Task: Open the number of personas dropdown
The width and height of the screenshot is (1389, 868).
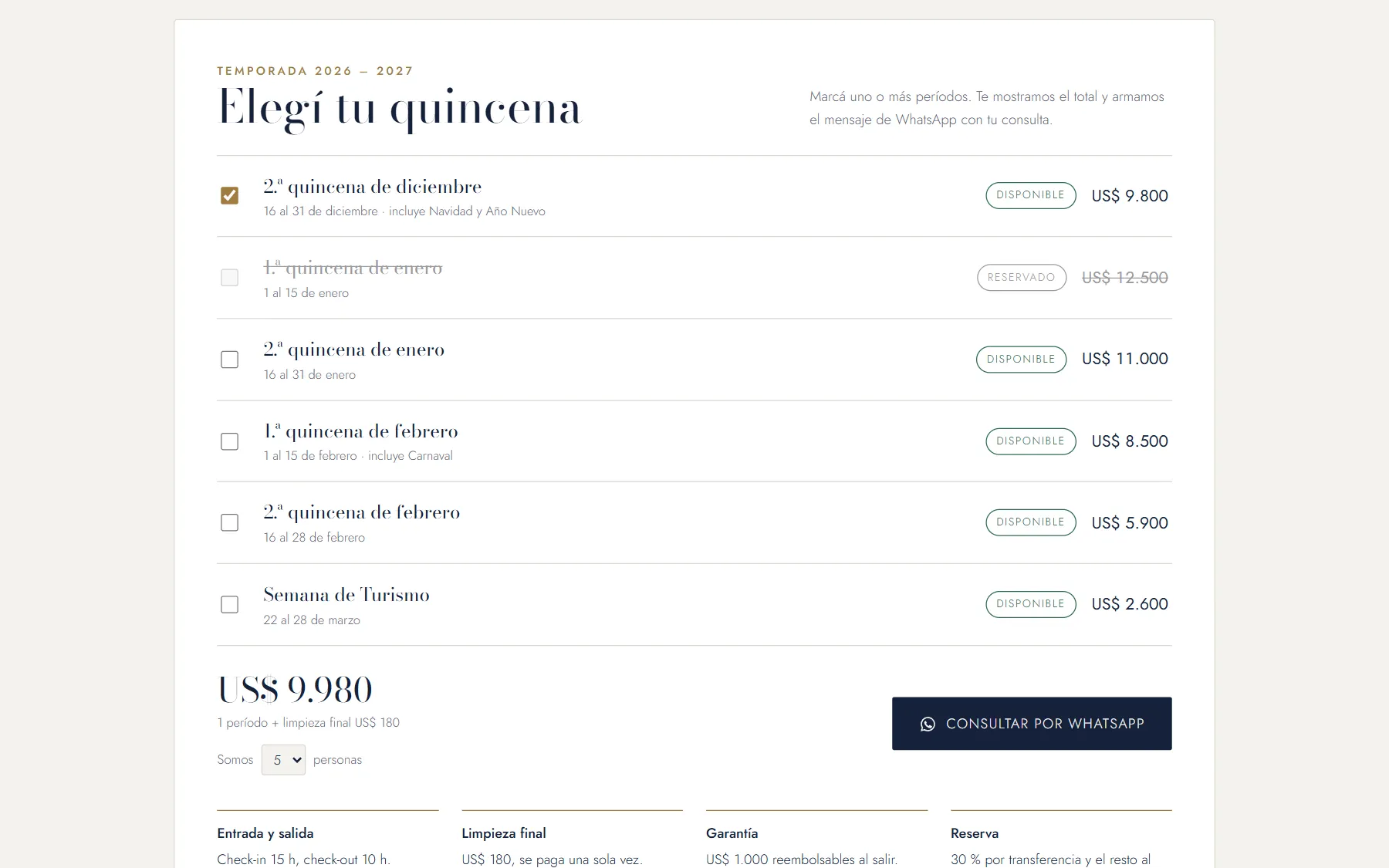Action: point(283,760)
